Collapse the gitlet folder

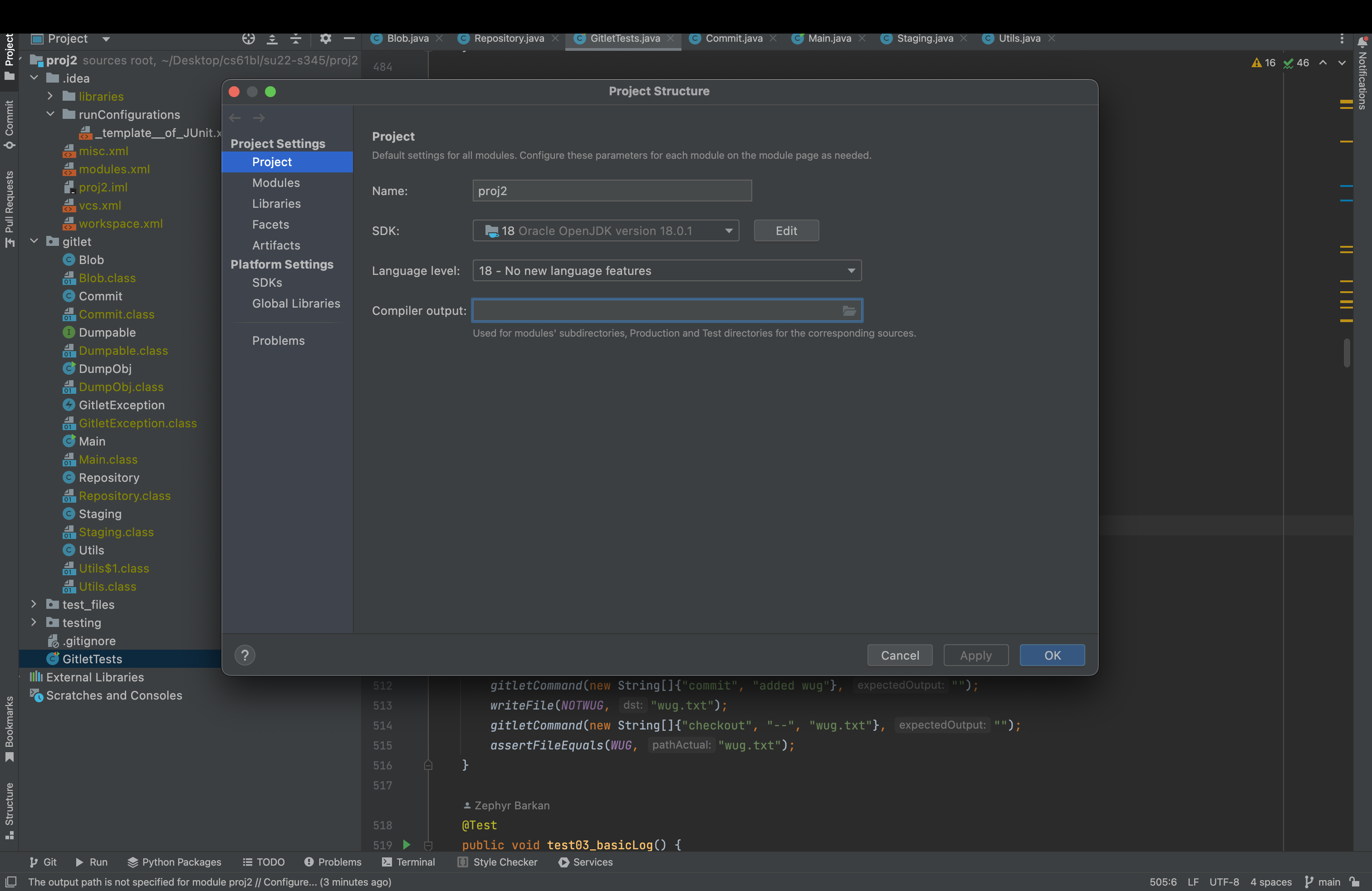(x=34, y=241)
